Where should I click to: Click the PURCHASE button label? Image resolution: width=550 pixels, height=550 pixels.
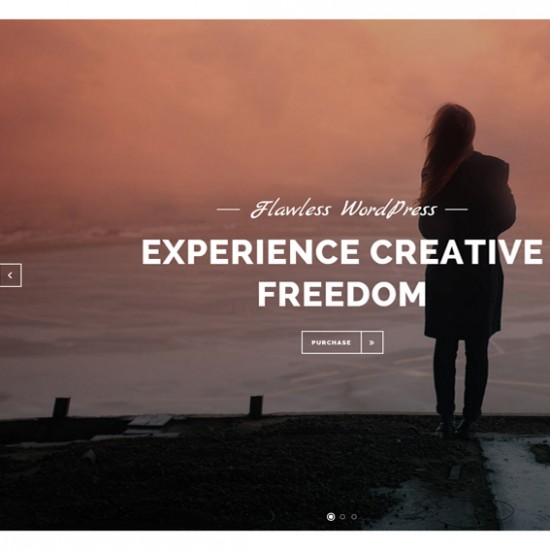click(x=331, y=342)
